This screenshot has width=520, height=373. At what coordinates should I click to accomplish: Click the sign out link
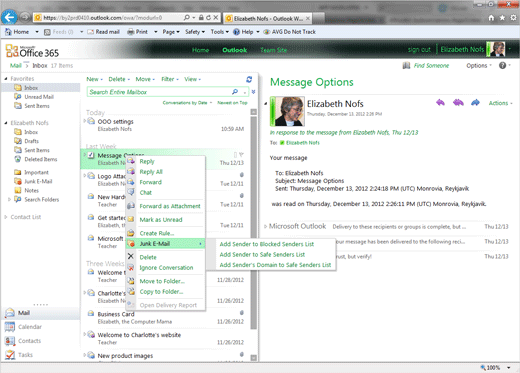[x=419, y=50]
